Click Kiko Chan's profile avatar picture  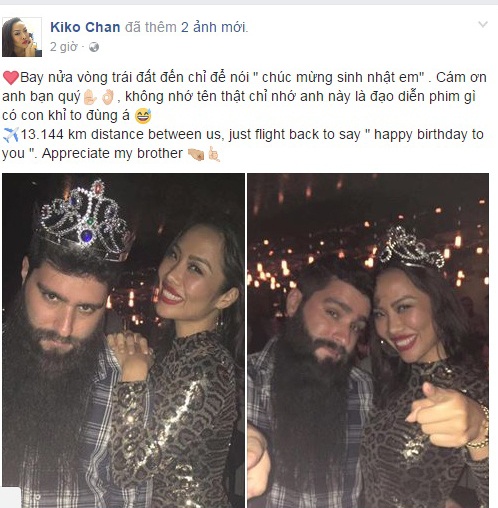[22, 37]
